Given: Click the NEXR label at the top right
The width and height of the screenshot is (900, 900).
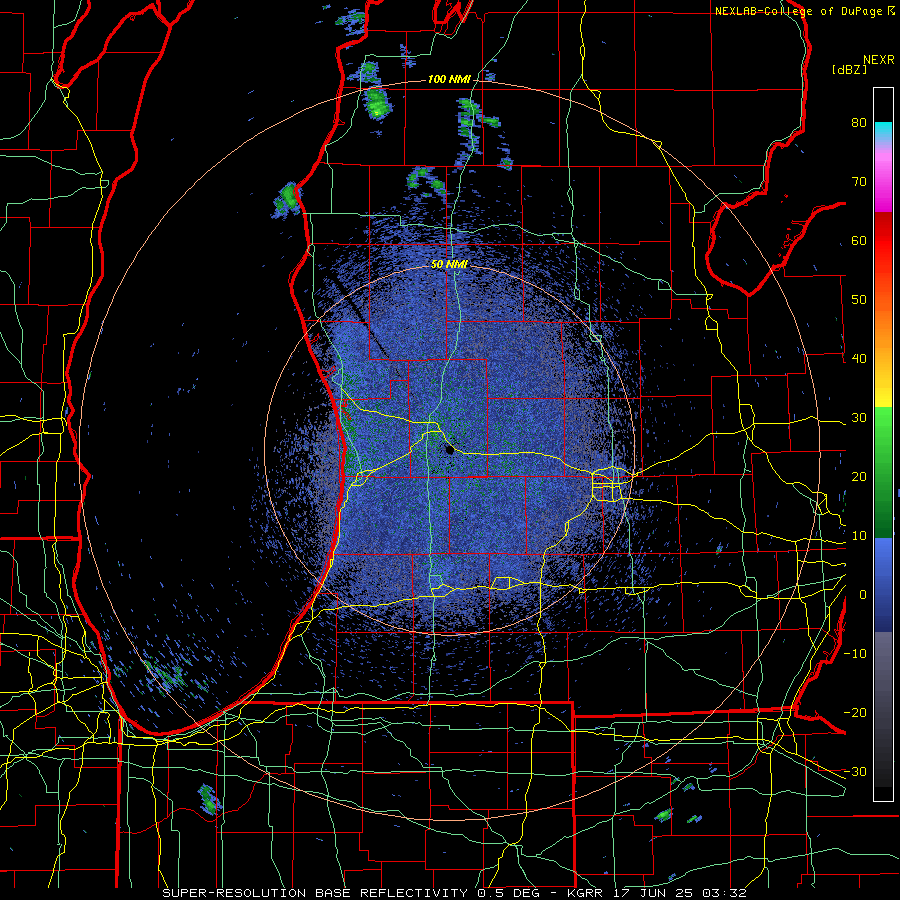Looking at the screenshot, I should click(x=879, y=60).
